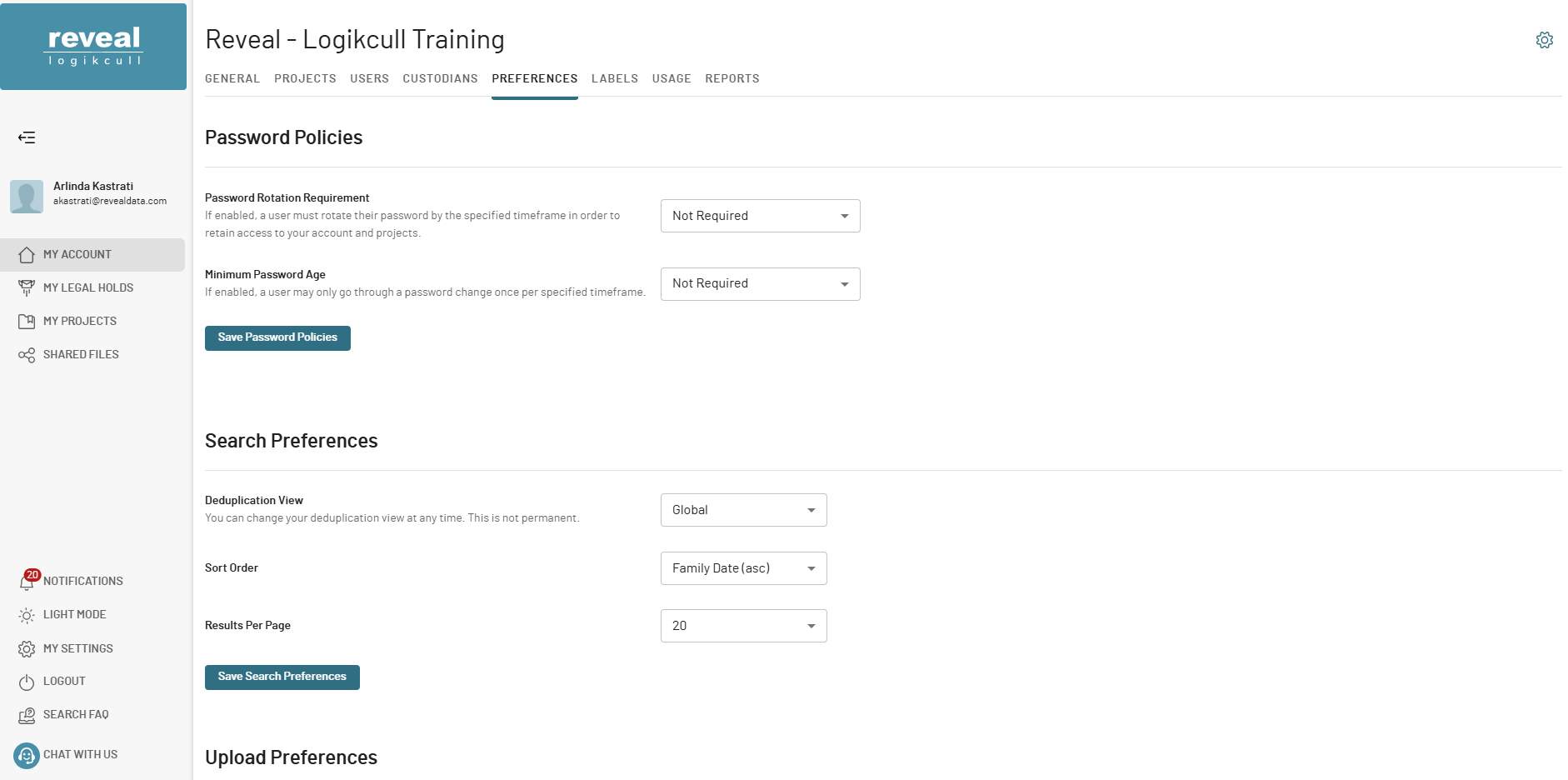Image resolution: width=1568 pixels, height=780 pixels.
Task: Click Save Password Policies button
Action: coord(277,337)
